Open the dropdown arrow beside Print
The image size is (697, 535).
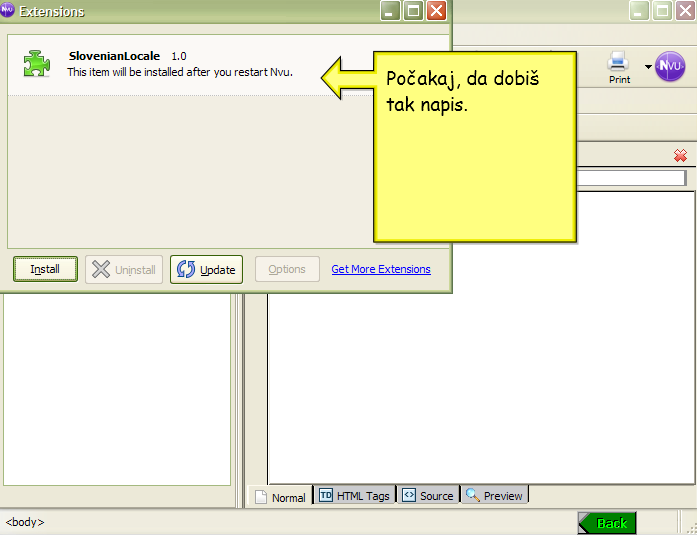tap(647, 67)
